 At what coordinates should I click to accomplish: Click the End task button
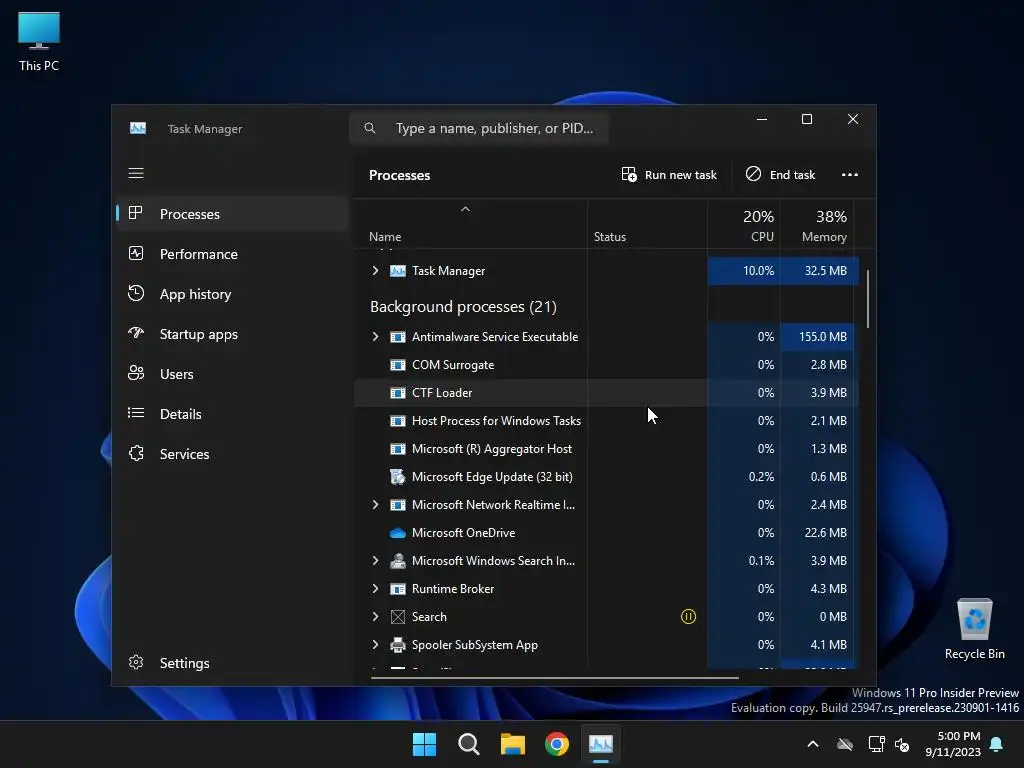780,174
